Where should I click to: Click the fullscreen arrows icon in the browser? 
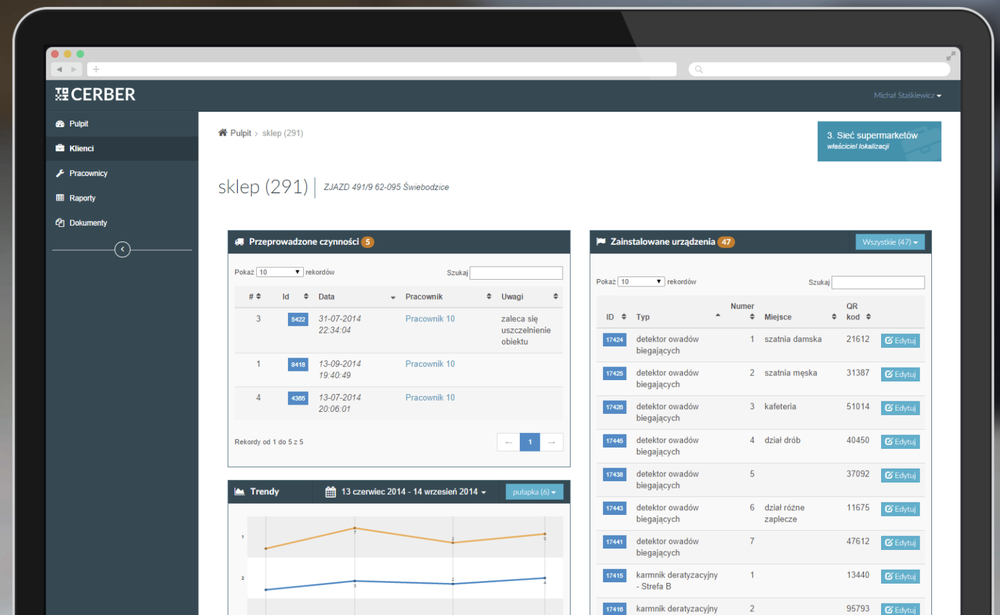pyautogui.click(x=950, y=56)
